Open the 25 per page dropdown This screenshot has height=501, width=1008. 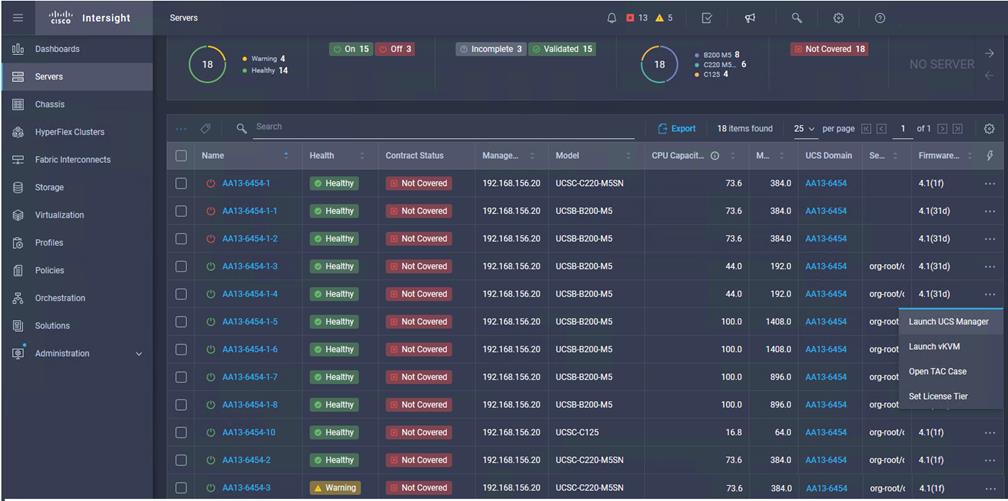point(804,129)
